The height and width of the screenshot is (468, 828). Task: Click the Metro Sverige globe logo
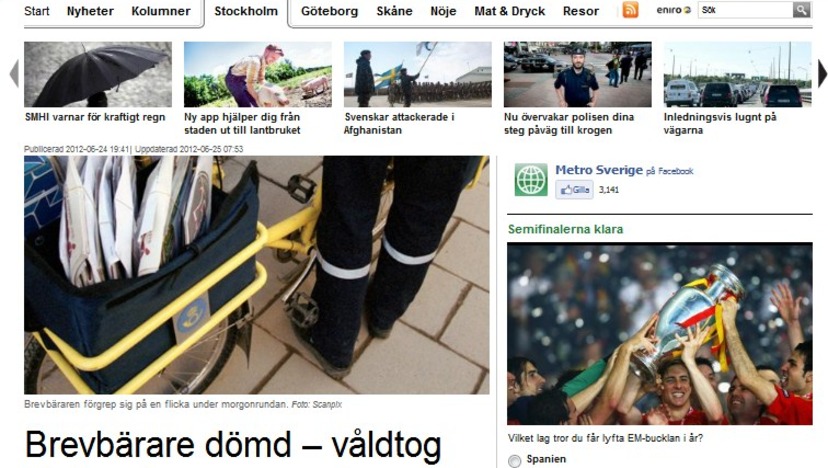pyautogui.click(x=531, y=180)
